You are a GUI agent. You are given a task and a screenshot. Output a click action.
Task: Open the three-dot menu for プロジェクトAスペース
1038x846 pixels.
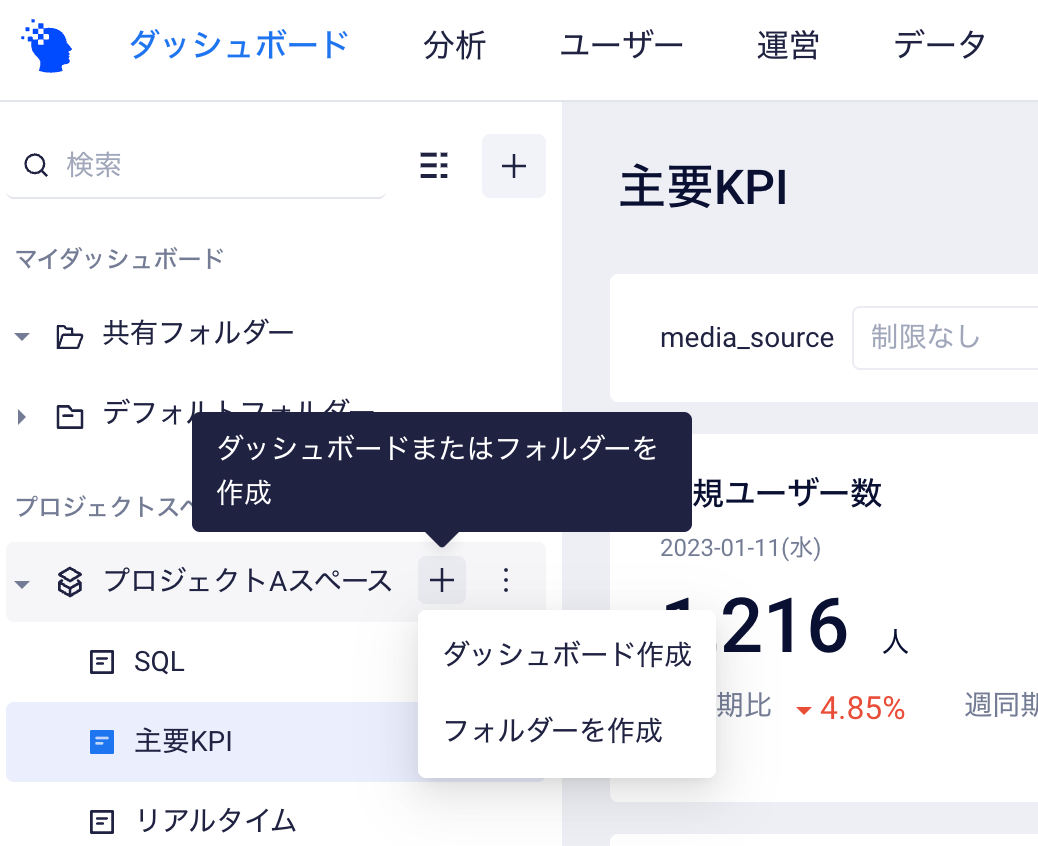(506, 580)
